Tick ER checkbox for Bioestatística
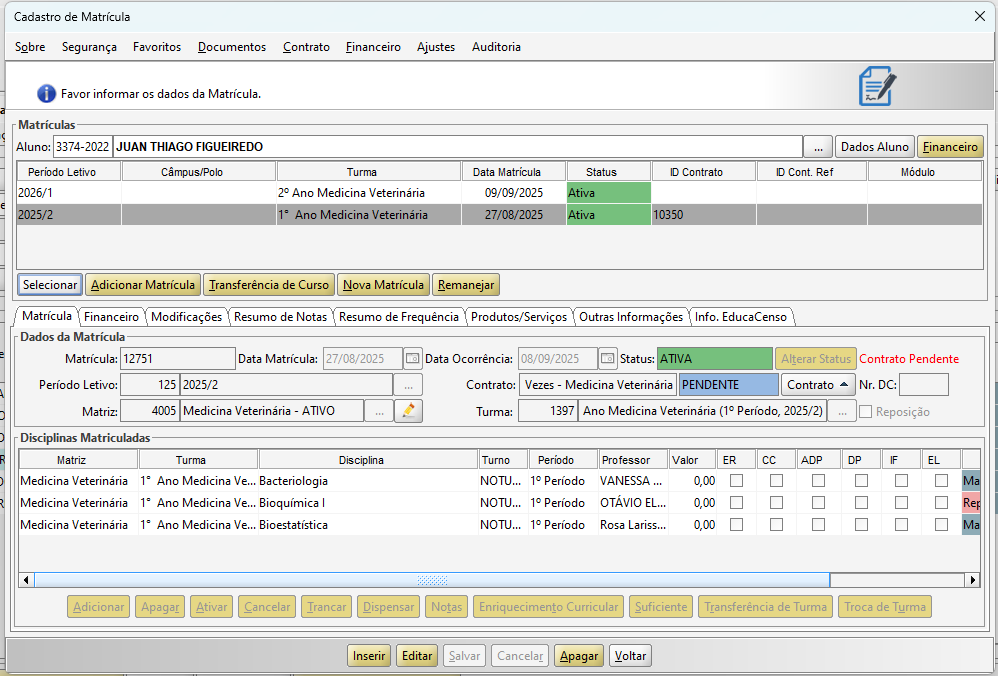The image size is (998, 676). tap(736, 525)
